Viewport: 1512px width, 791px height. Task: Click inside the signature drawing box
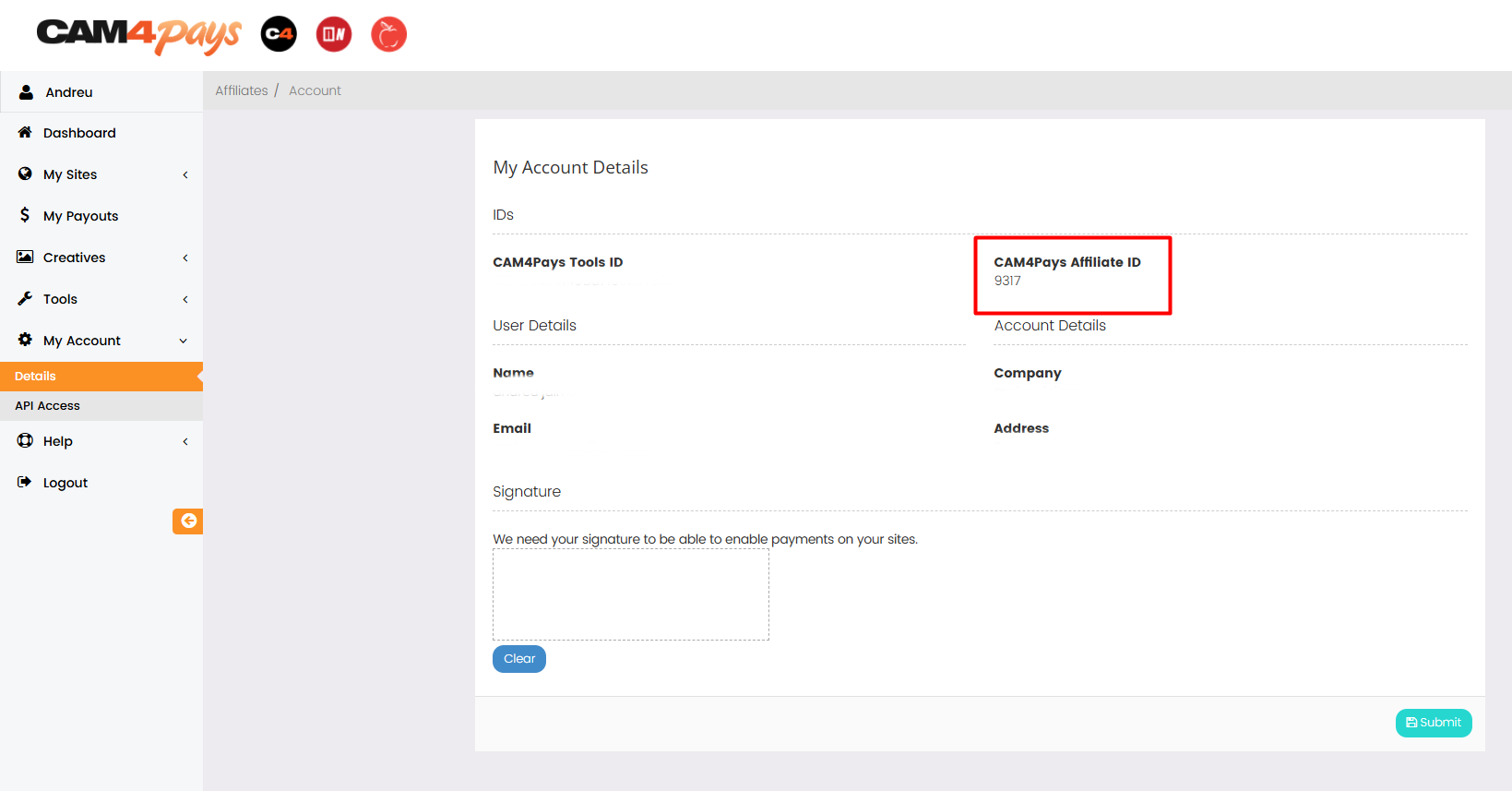click(631, 594)
